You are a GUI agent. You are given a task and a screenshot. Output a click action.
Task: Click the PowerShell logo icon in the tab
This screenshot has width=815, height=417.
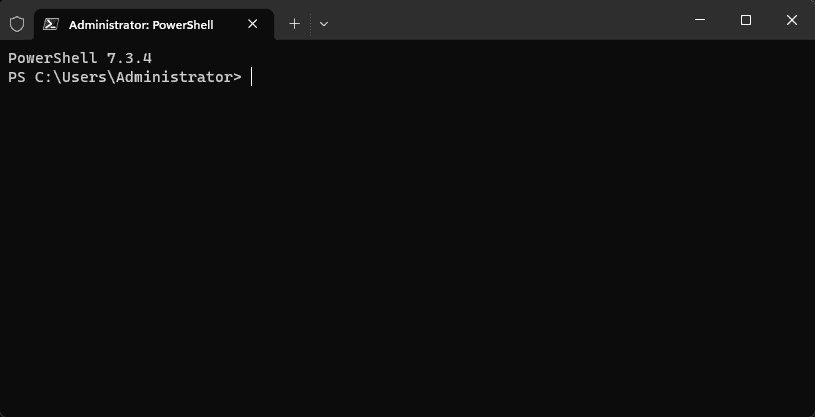tap(50, 24)
